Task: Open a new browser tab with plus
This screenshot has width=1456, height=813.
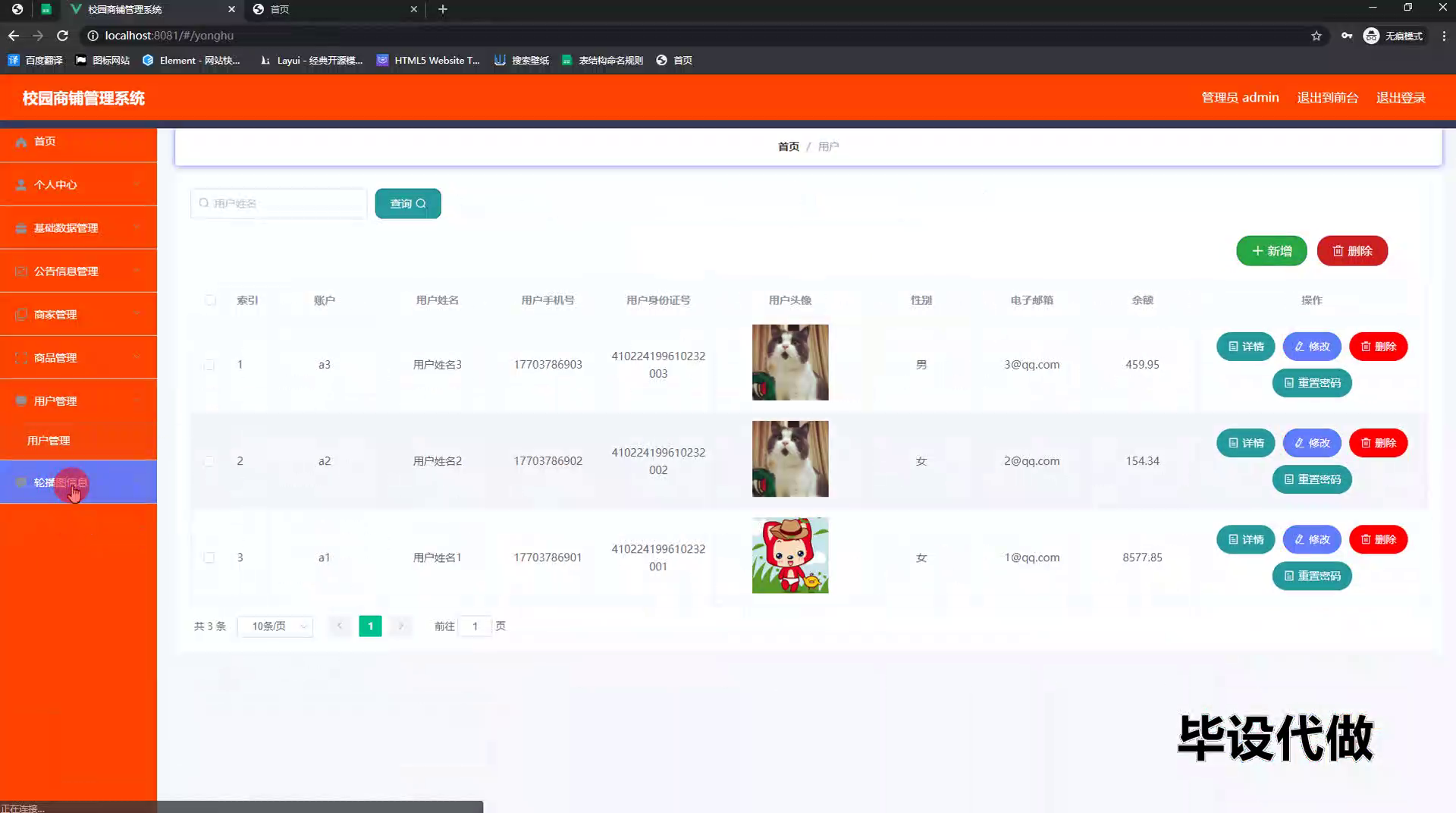Action: tap(443, 9)
